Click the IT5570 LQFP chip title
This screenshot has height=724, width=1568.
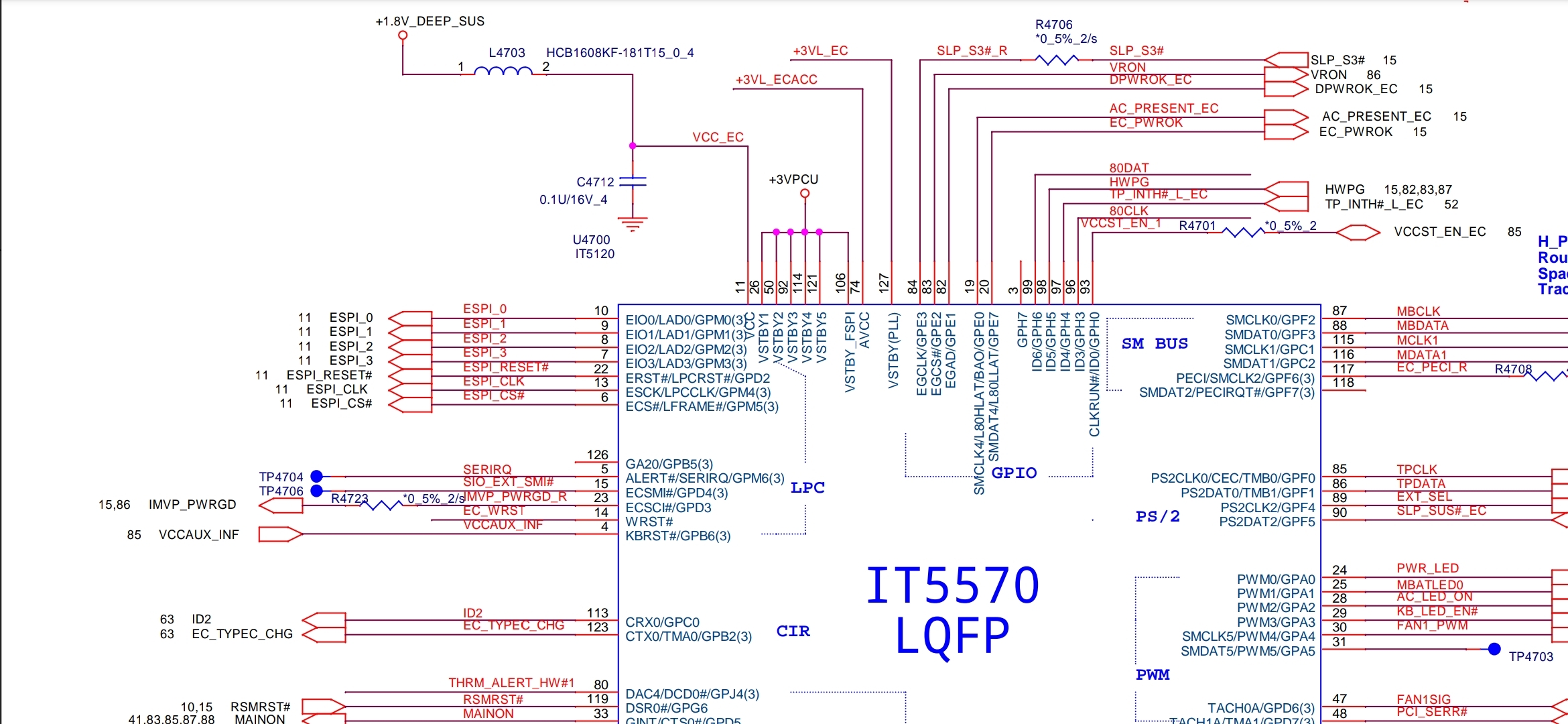pyautogui.click(x=952, y=611)
